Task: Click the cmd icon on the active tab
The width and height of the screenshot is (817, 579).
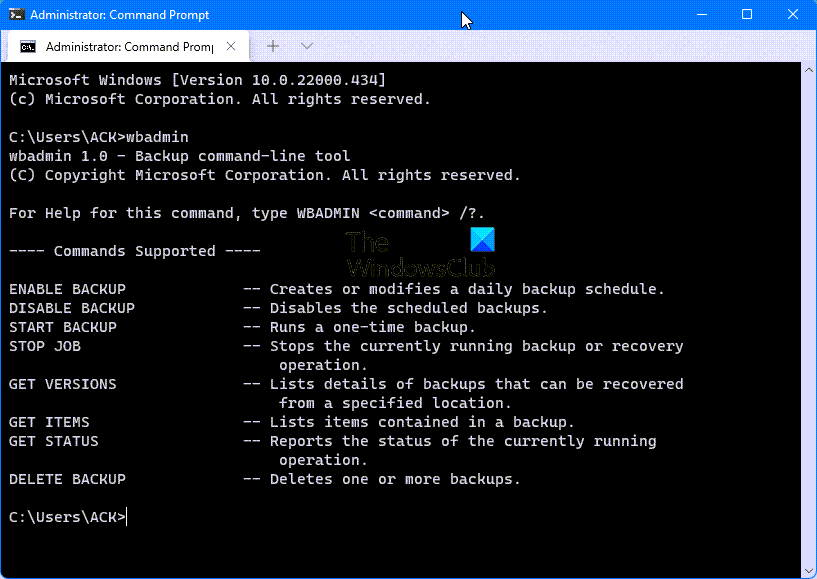Action: [x=26, y=46]
